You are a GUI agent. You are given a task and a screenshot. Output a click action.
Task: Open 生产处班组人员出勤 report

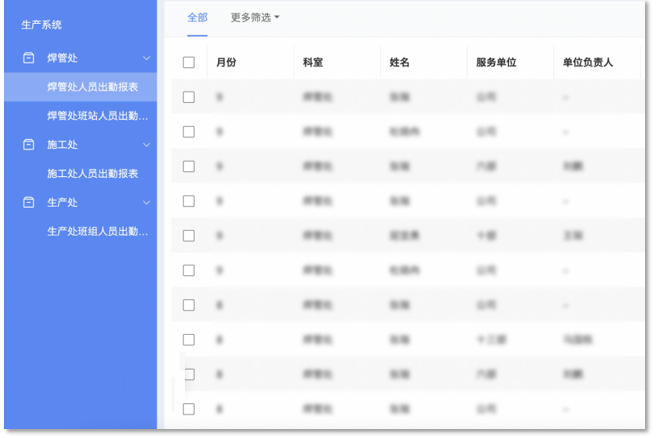(x=80, y=231)
